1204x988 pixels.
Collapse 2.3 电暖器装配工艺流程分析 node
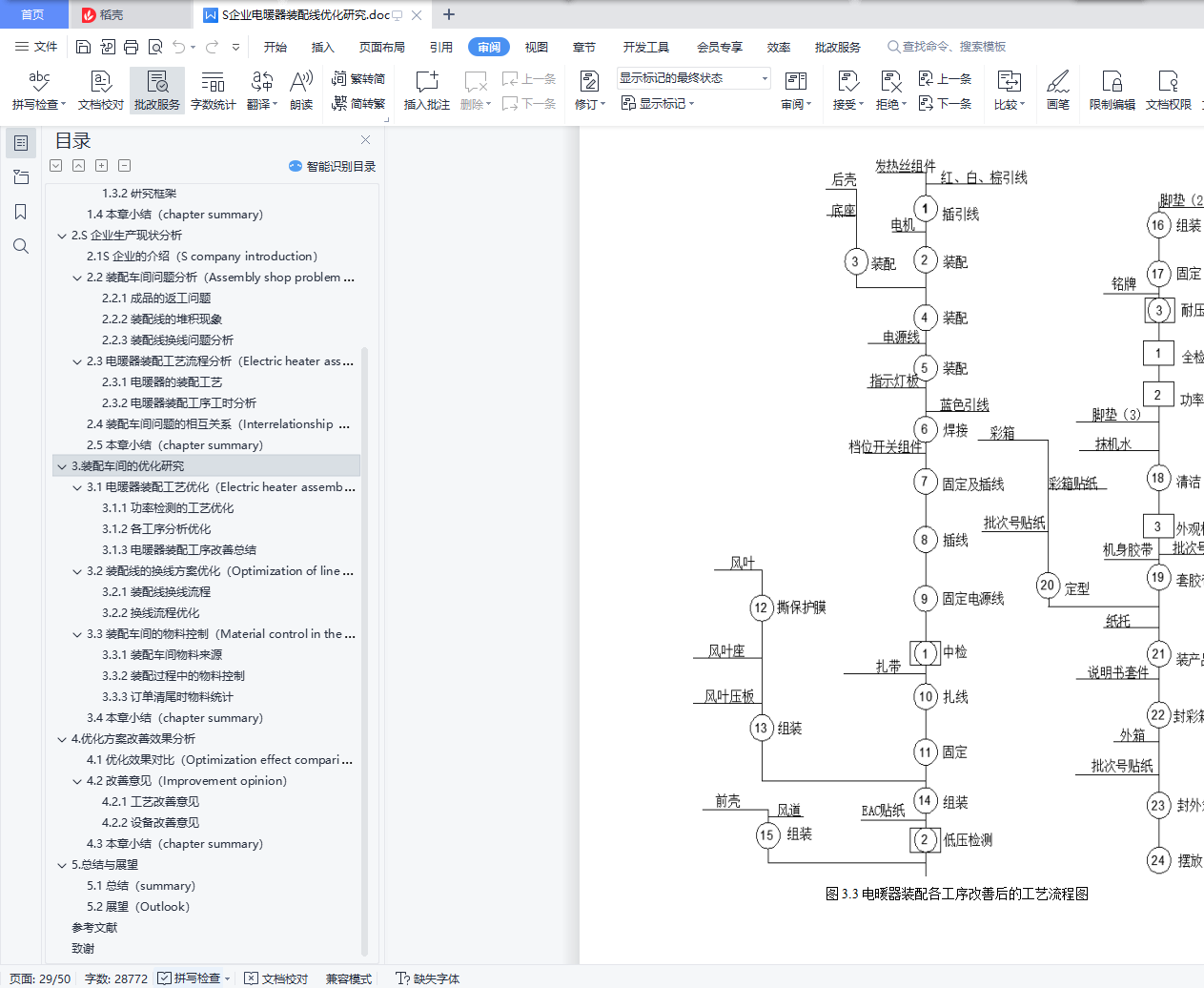[77, 361]
